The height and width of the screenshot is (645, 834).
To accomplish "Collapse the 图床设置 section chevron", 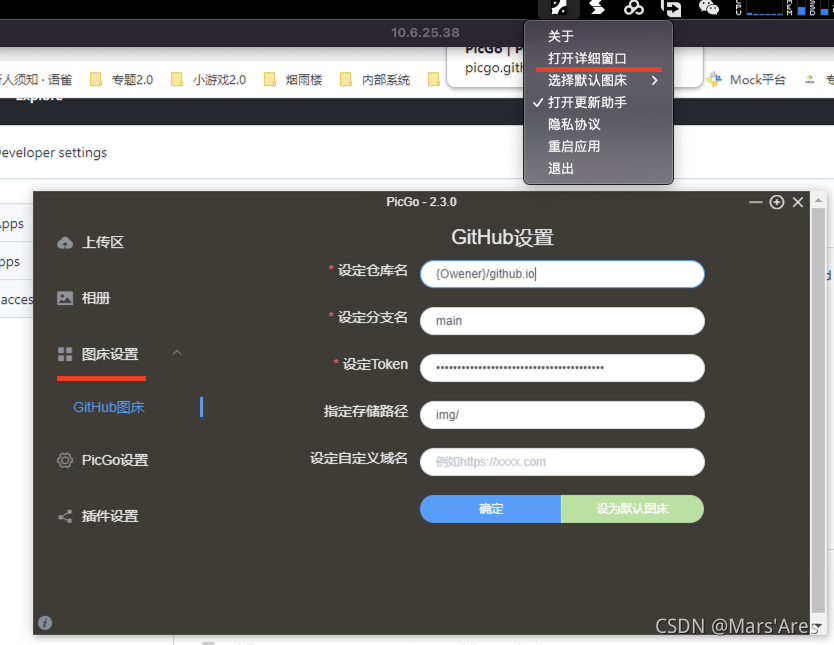I will tap(178, 352).
